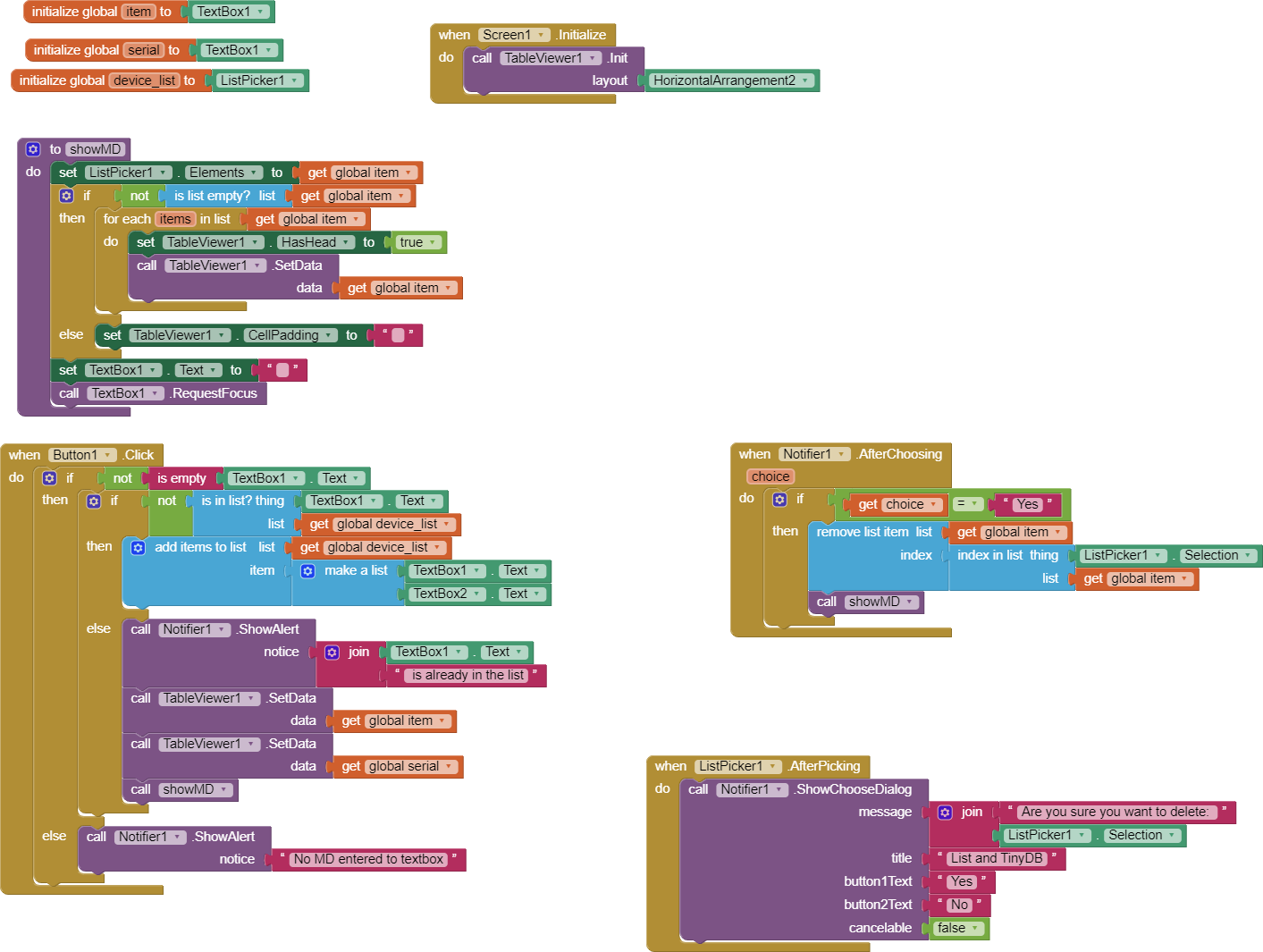This screenshot has height=952, width=1263.
Task: Click the 'List and TinyDB' title text field
Action: [x=996, y=858]
